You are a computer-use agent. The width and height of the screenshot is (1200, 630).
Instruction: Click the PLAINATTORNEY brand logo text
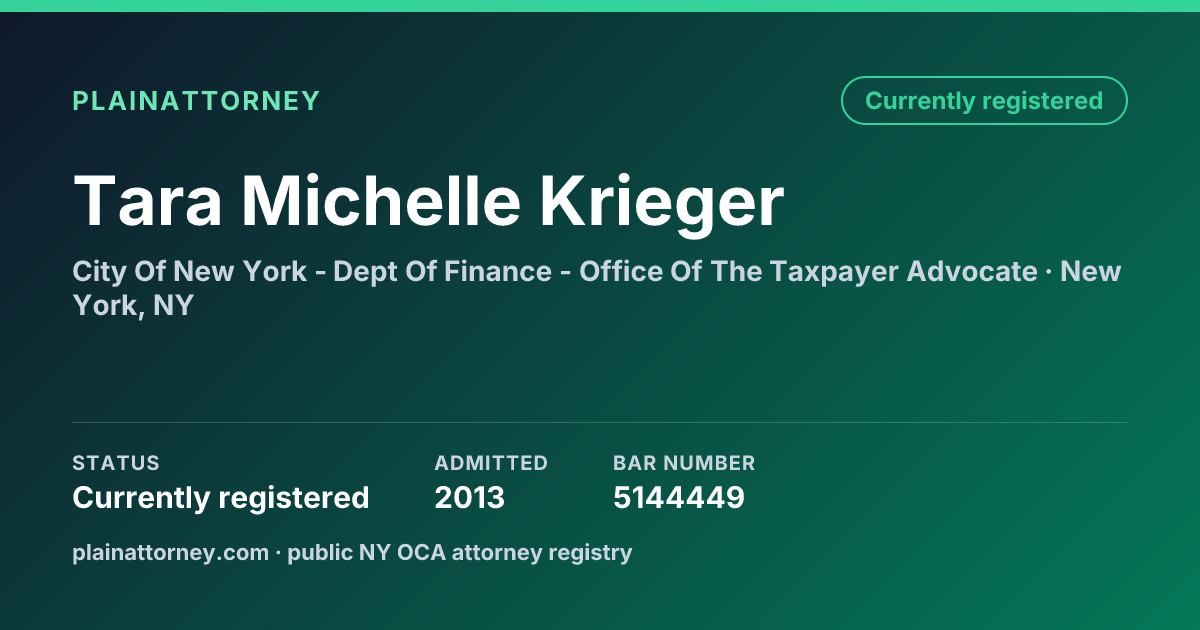coord(196,101)
